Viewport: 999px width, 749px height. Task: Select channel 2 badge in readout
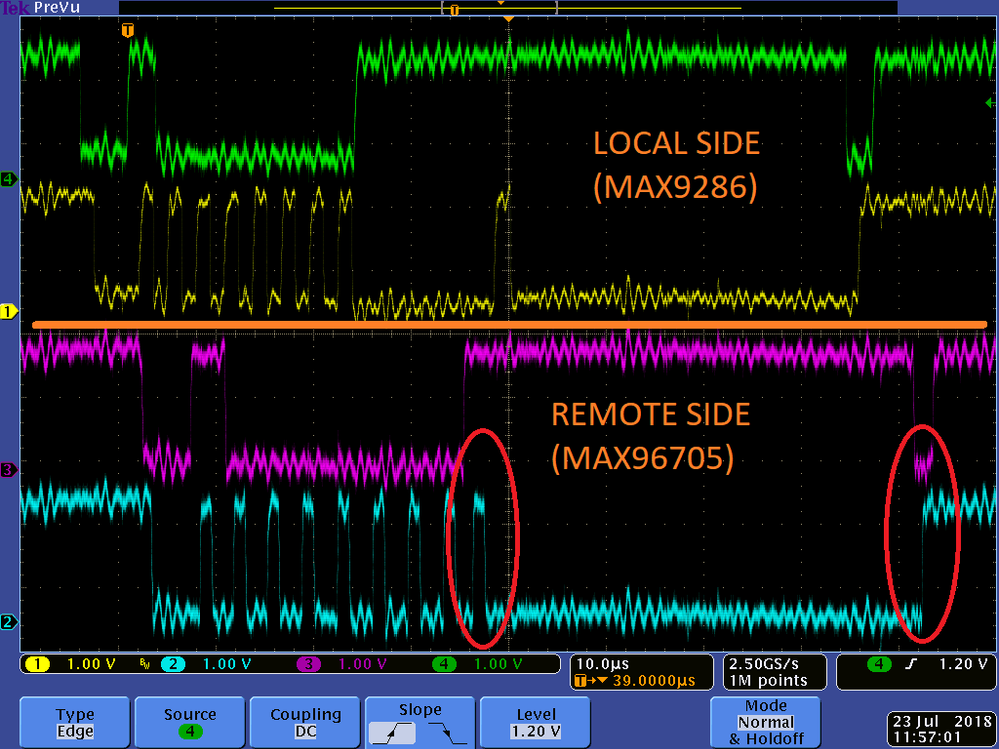click(x=172, y=664)
